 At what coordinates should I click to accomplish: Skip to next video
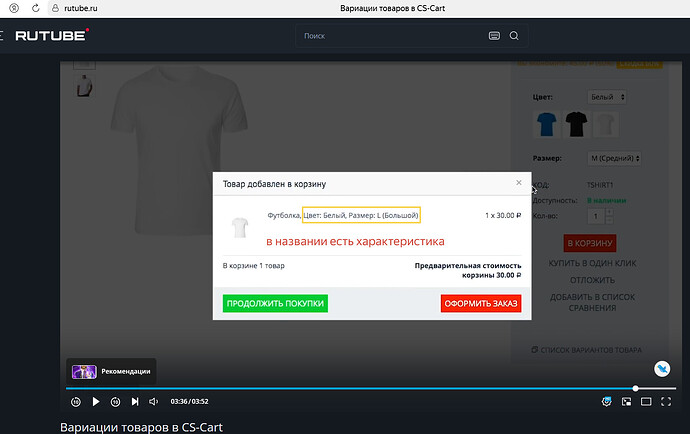[134, 402]
